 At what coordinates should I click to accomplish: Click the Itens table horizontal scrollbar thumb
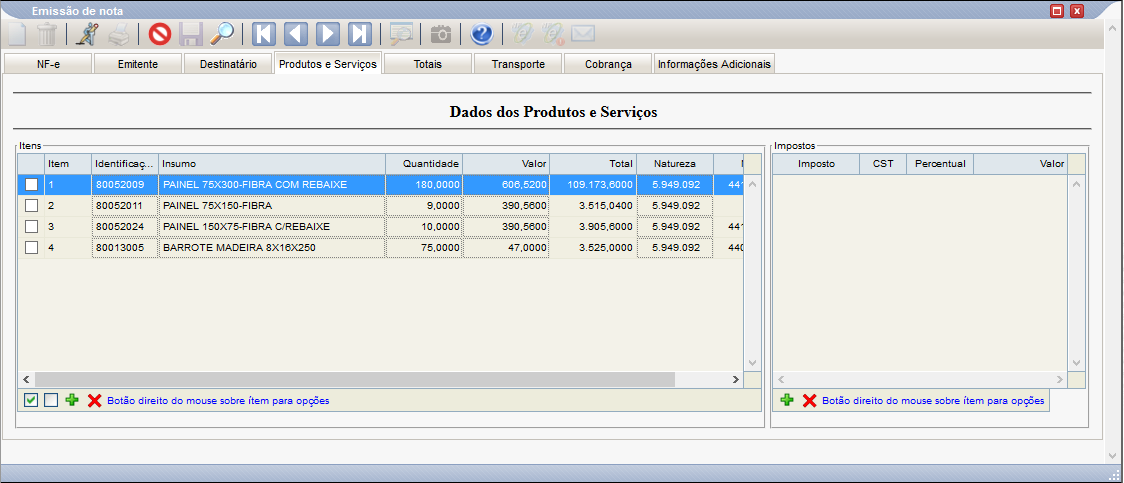[354, 379]
